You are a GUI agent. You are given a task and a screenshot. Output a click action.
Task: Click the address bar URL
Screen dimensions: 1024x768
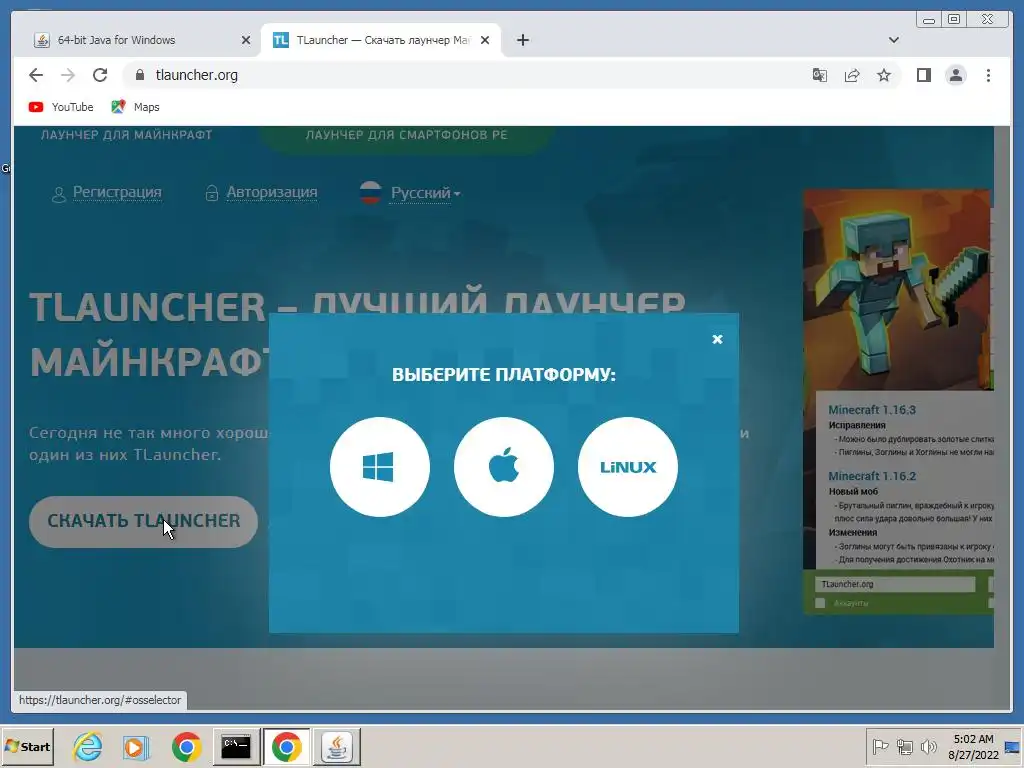pos(197,75)
